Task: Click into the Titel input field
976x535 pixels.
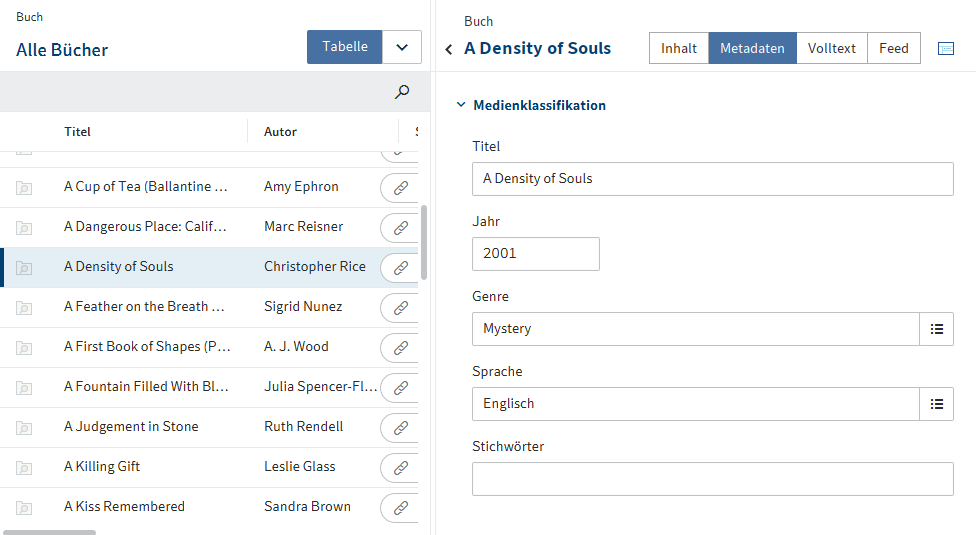Action: click(713, 179)
